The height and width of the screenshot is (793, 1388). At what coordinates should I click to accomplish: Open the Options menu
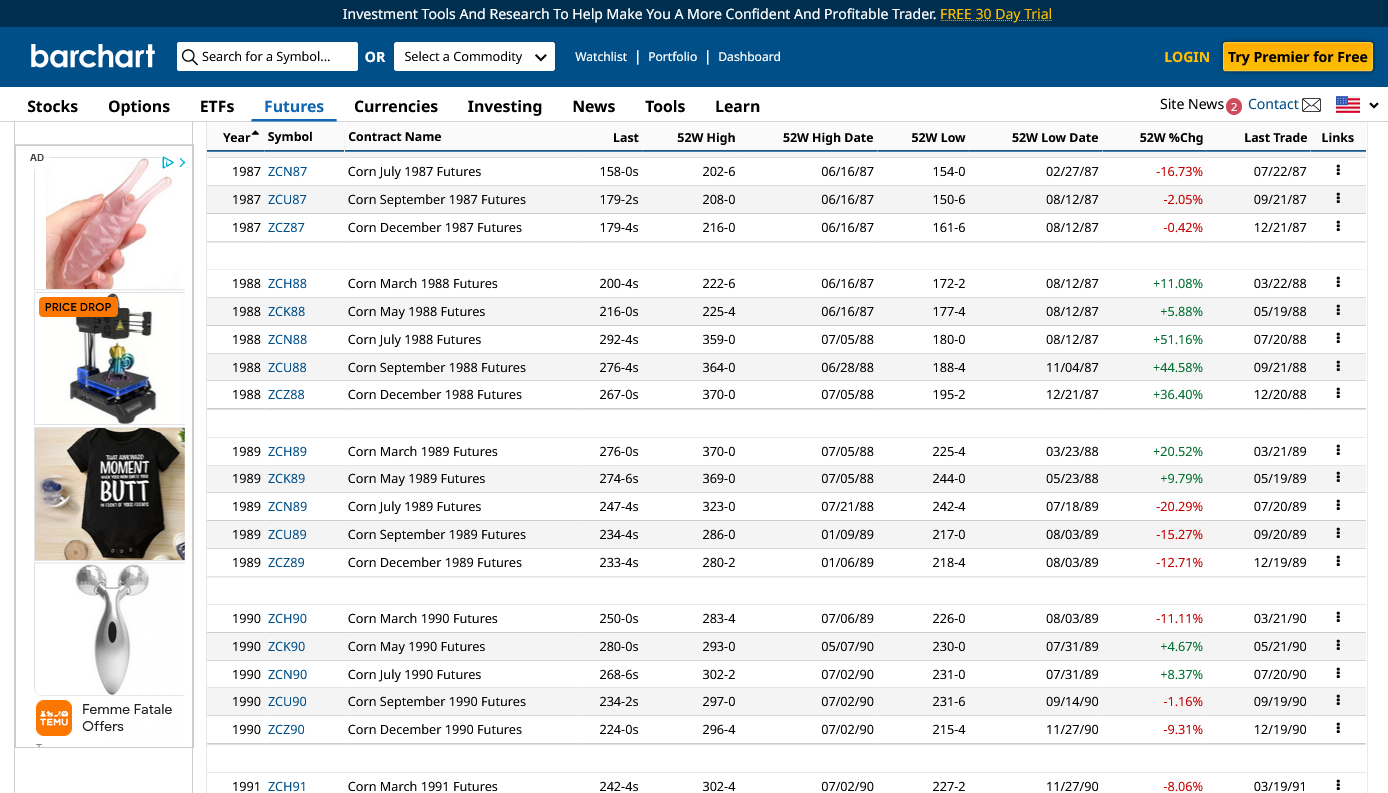click(x=139, y=106)
